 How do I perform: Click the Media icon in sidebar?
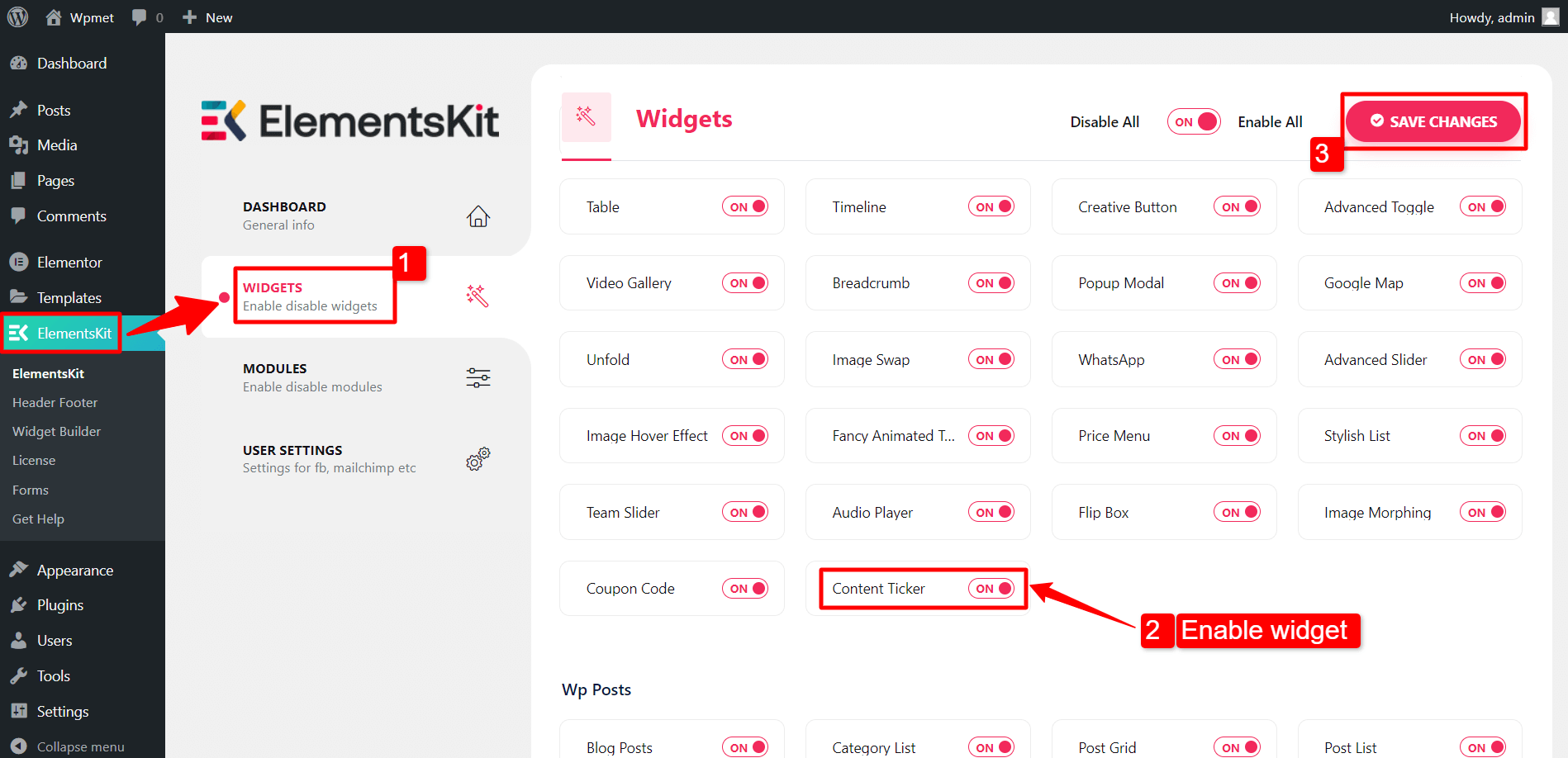pyautogui.click(x=19, y=145)
